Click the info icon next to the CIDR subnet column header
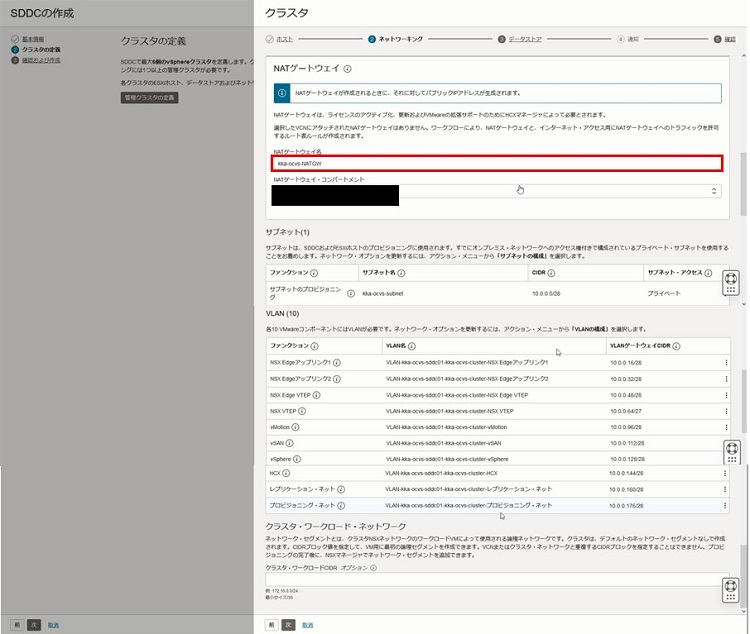 (552, 272)
